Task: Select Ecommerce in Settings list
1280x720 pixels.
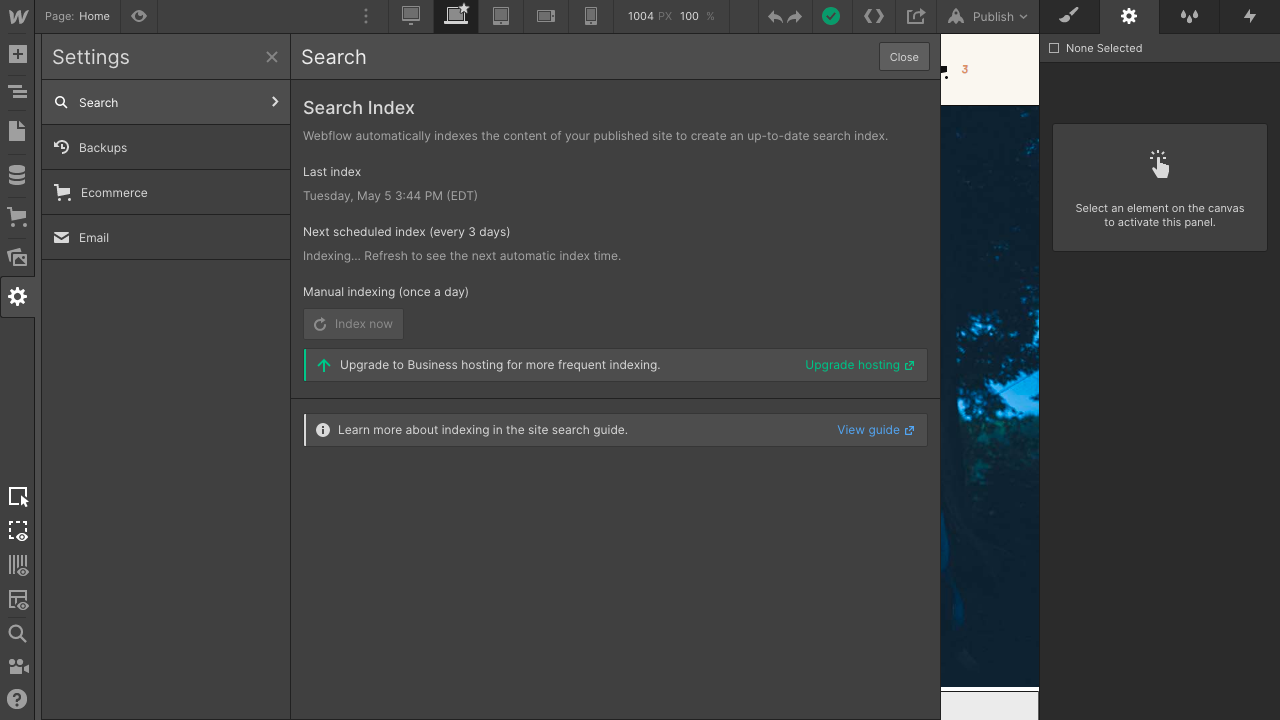Action: pyautogui.click(x=166, y=192)
